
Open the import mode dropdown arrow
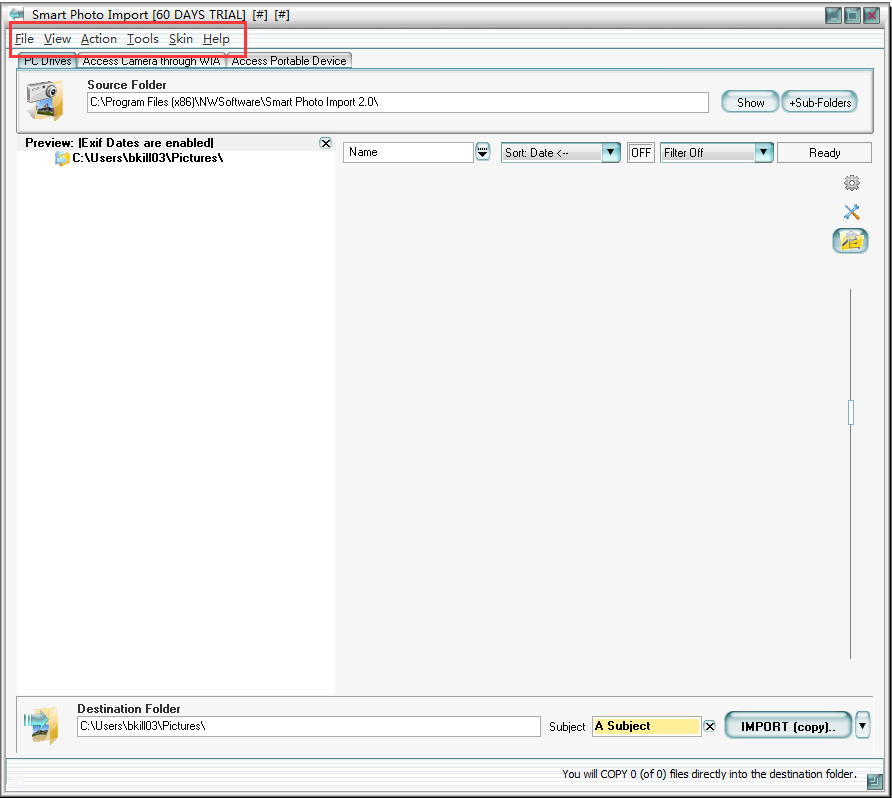click(862, 725)
